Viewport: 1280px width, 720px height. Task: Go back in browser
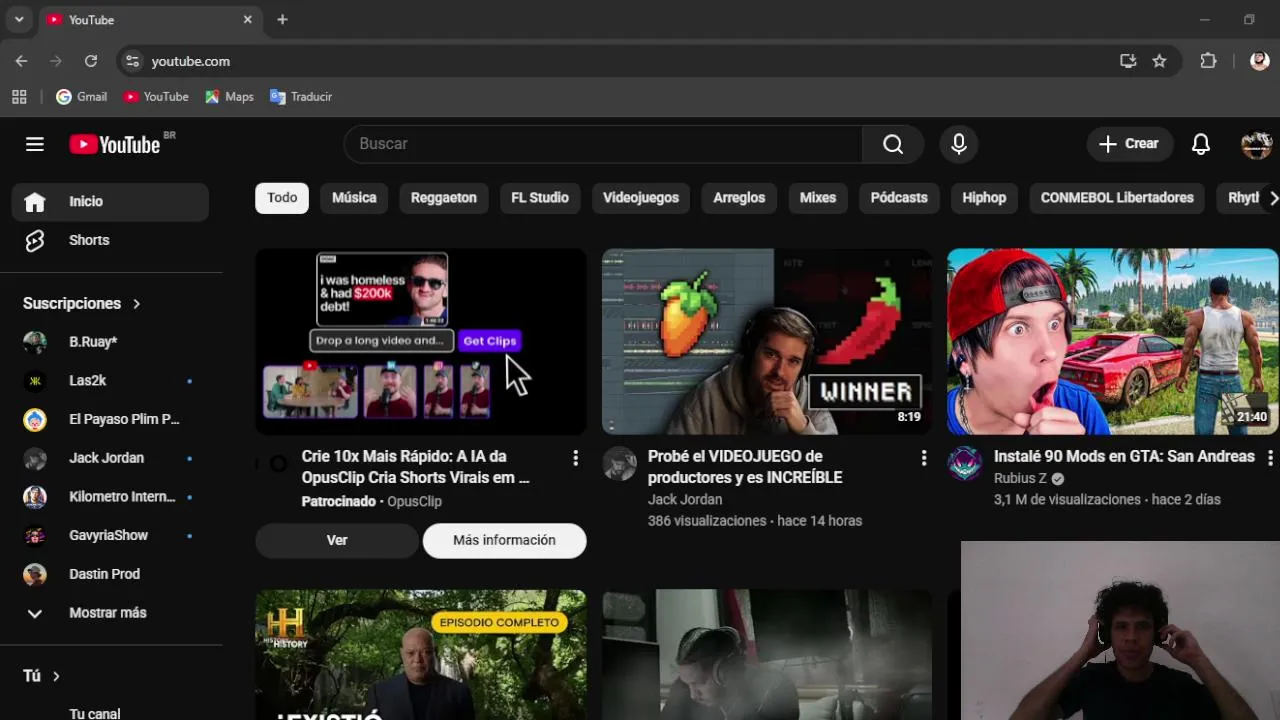(x=21, y=61)
